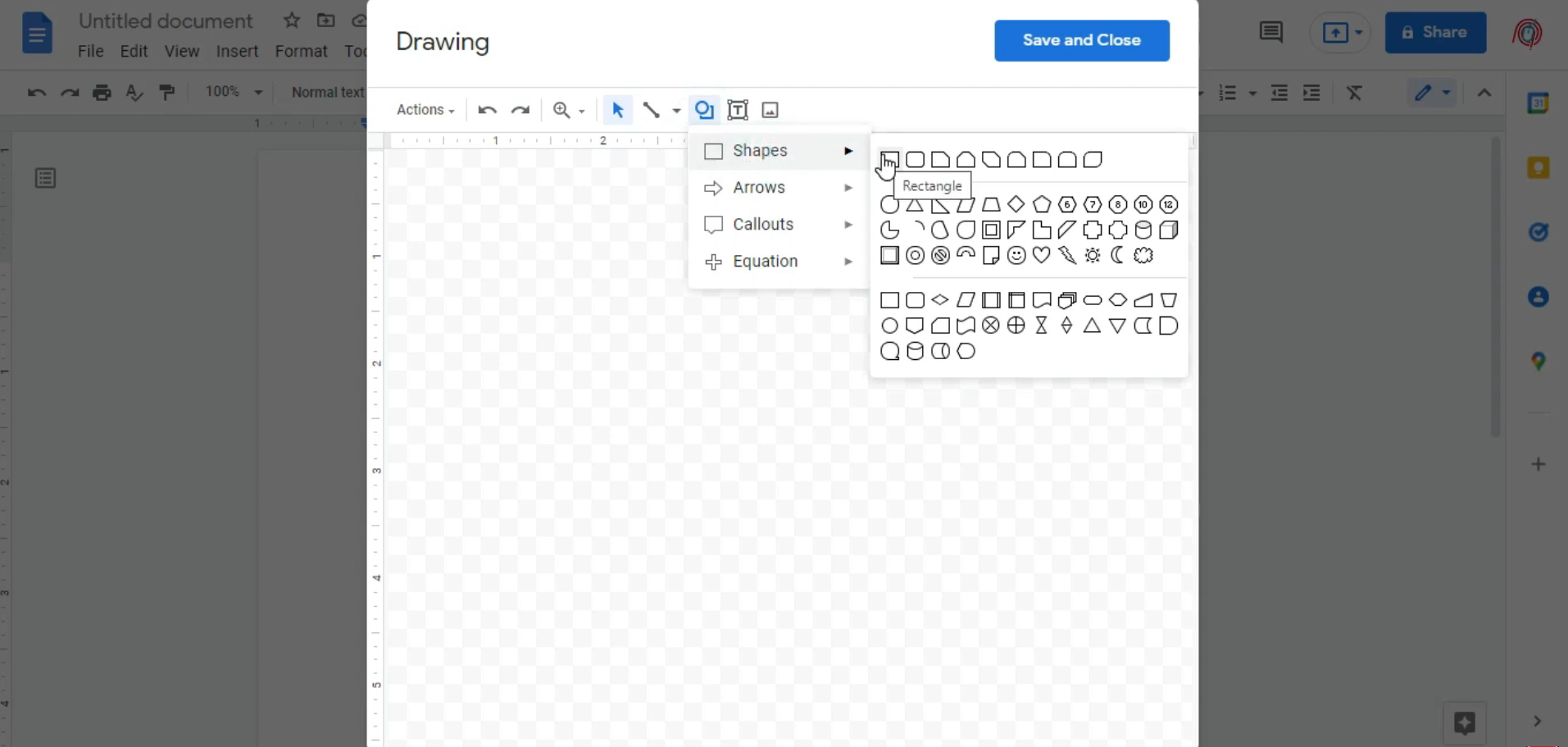
Task: Select the Rectangle shape
Action: tap(890, 159)
